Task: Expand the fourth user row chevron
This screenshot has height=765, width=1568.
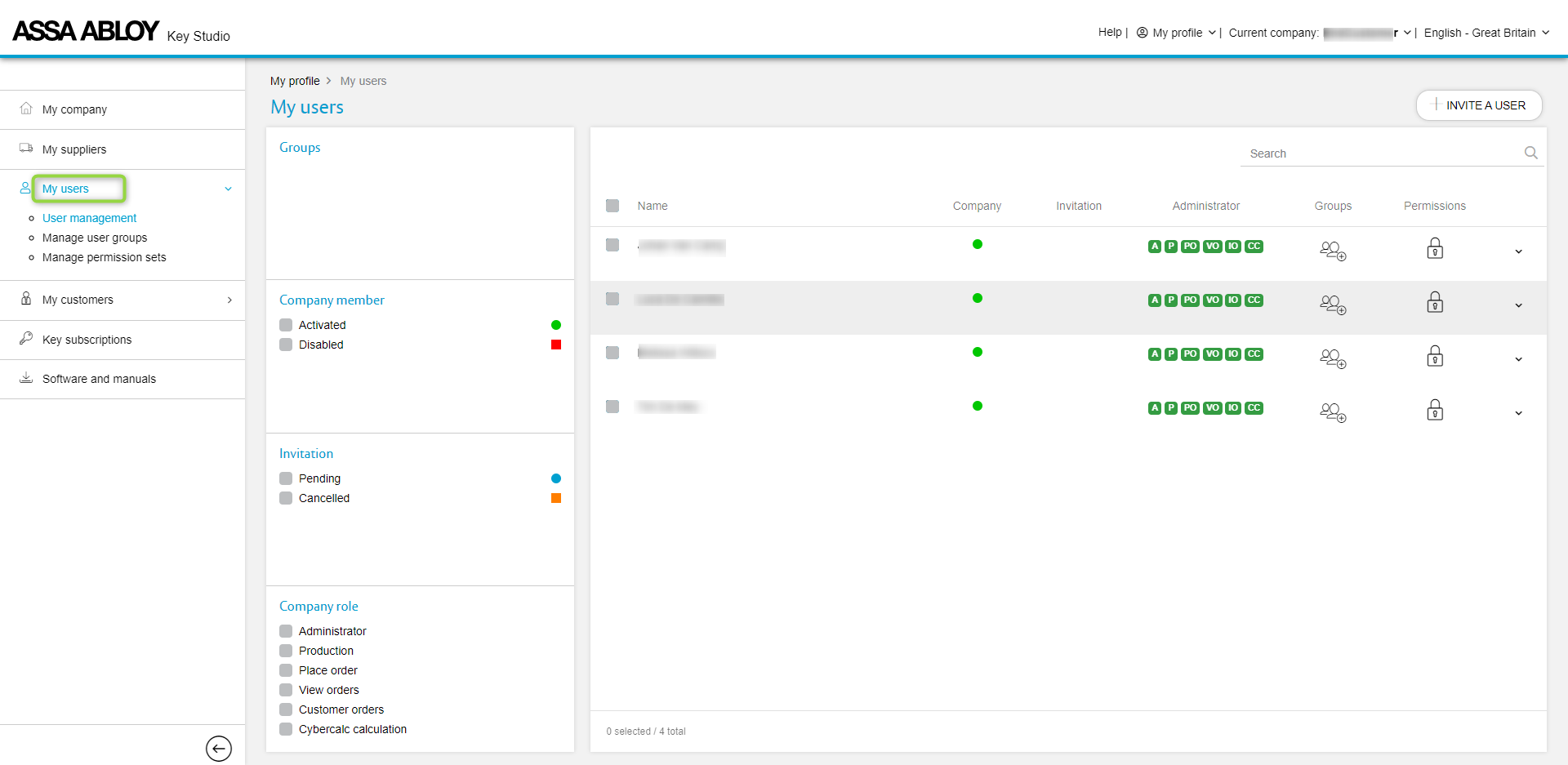Action: pyautogui.click(x=1518, y=413)
